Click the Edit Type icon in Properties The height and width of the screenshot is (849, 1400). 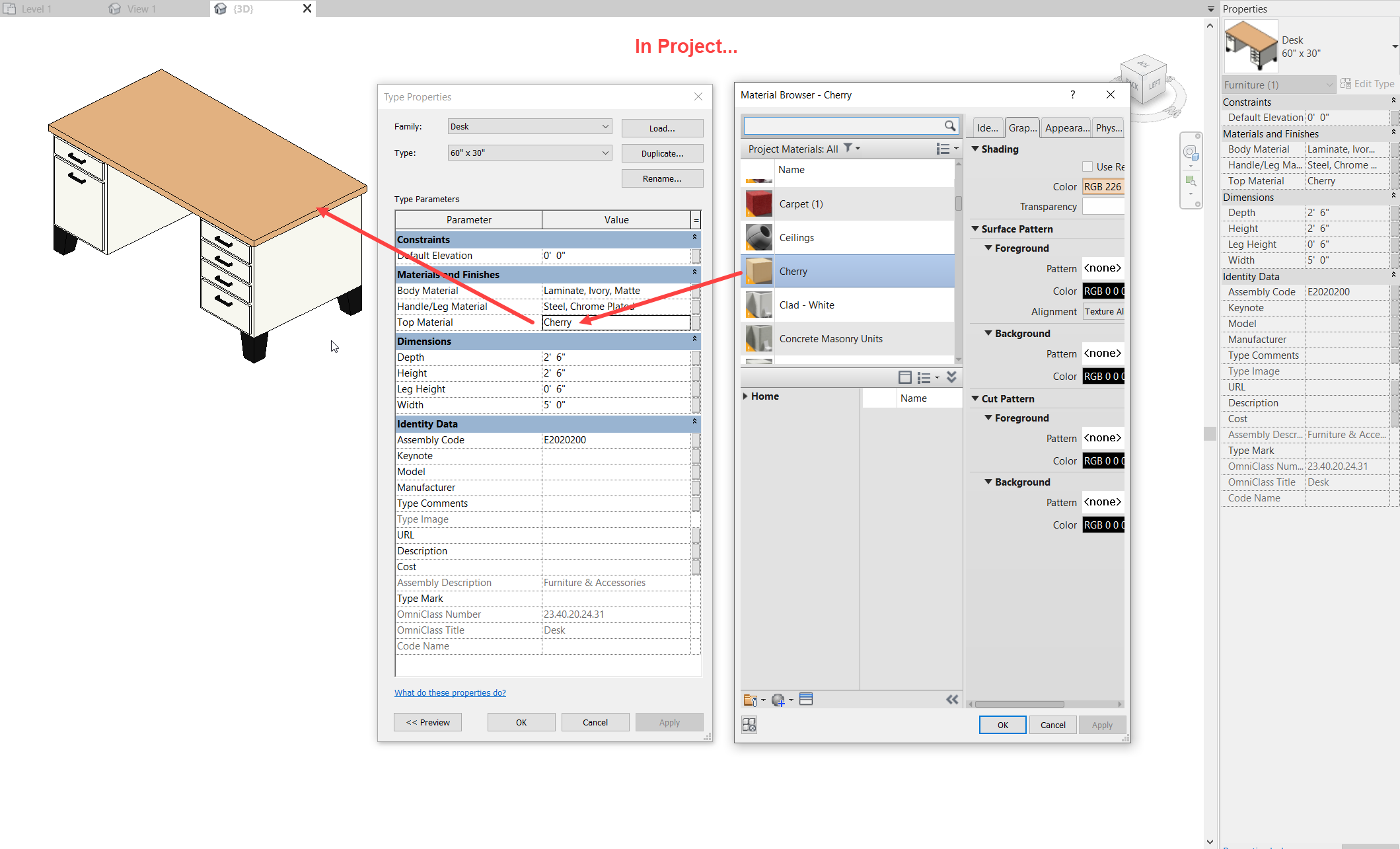point(1346,83)
